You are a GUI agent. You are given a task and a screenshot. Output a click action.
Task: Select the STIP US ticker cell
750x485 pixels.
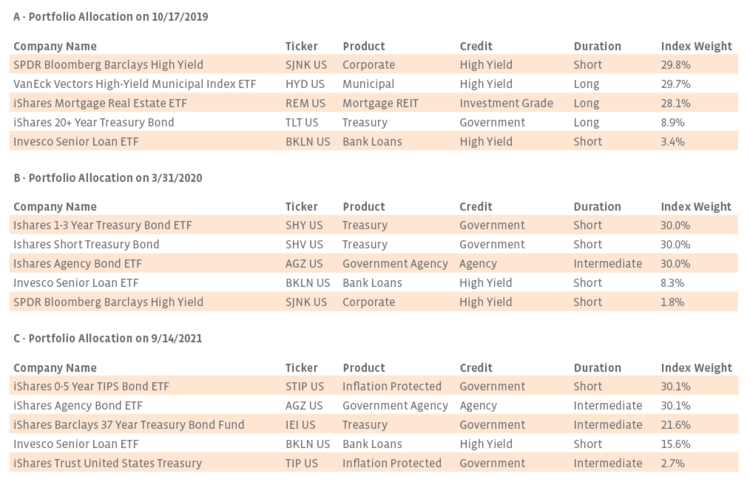pyautogui.click(x=305, y=387)
